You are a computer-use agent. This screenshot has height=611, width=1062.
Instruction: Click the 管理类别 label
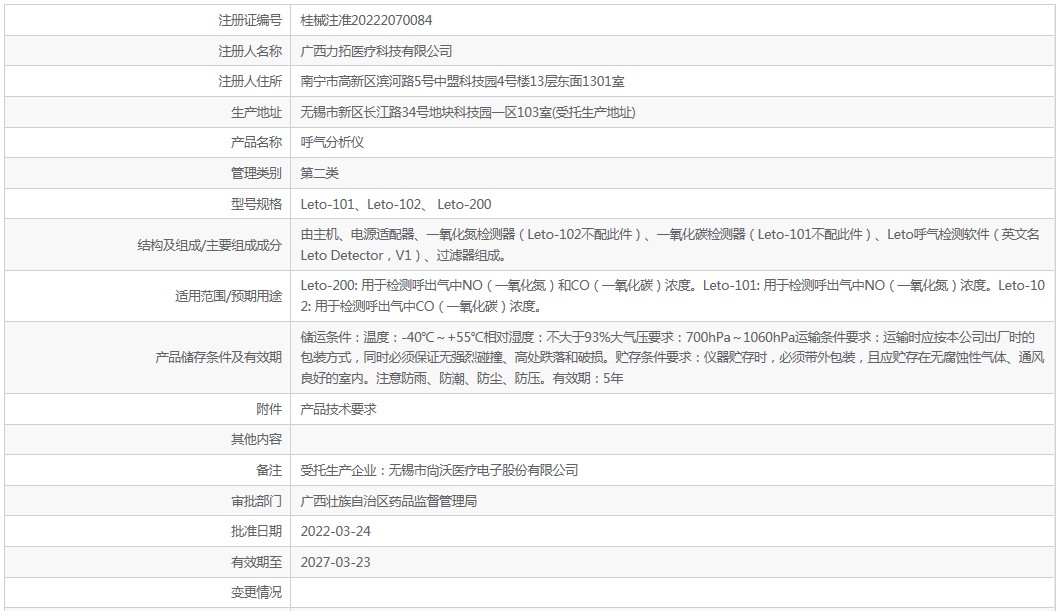(x=256, y=173)
